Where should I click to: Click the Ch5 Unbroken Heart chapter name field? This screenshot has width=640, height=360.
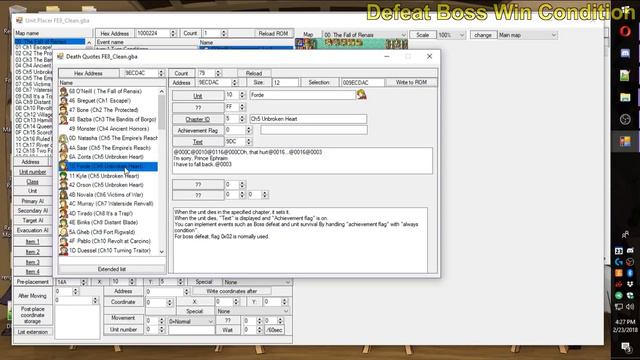click(308, 119)
